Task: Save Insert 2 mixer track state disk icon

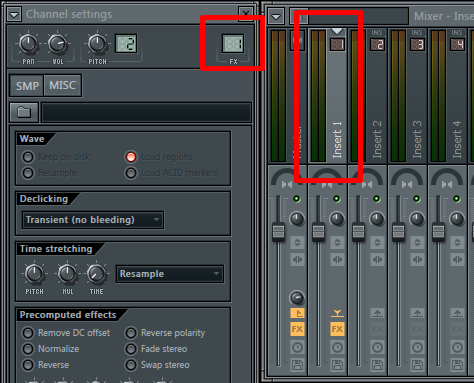Action: pos(377,365)
